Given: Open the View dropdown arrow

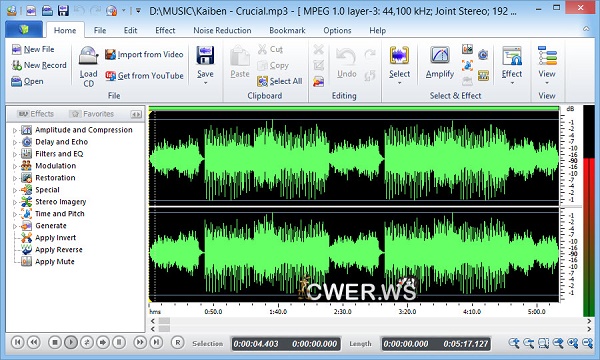Looking at the screenshot, I should point(547,83).
